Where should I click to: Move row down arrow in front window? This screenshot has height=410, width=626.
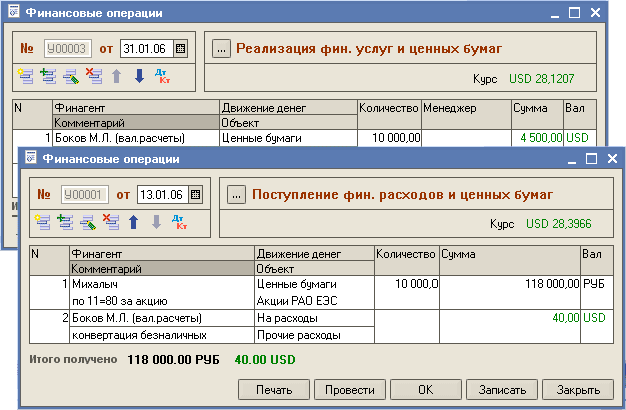tap(156, 222)
